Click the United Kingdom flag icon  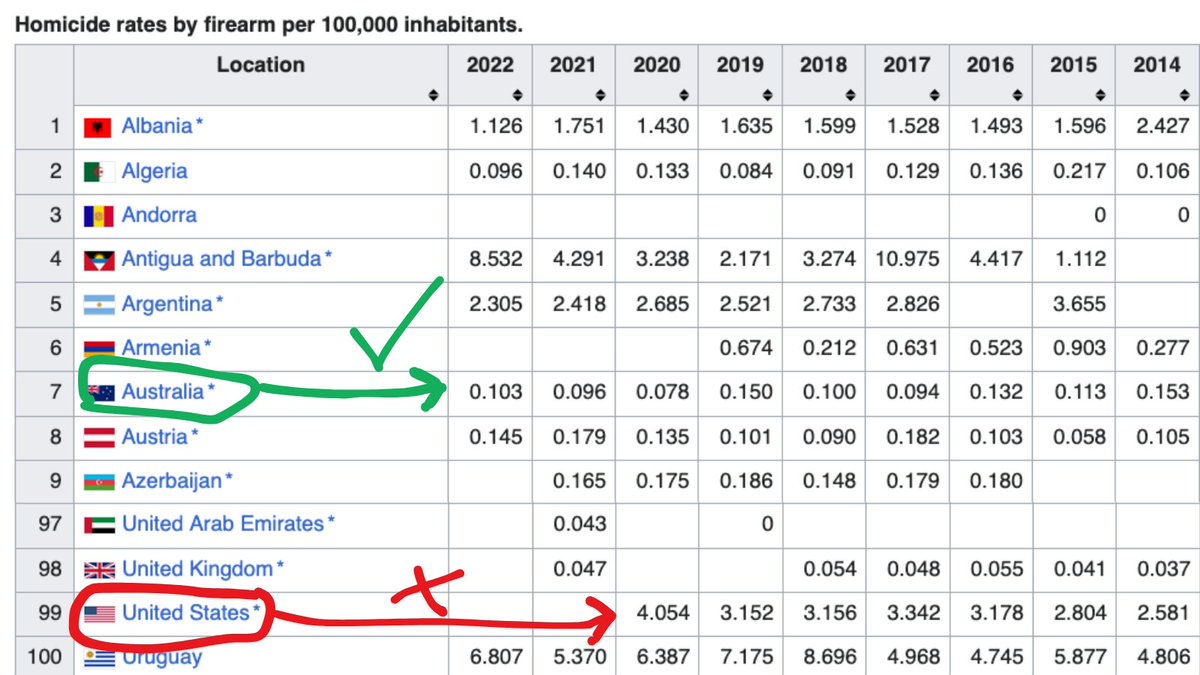[98, 569]
